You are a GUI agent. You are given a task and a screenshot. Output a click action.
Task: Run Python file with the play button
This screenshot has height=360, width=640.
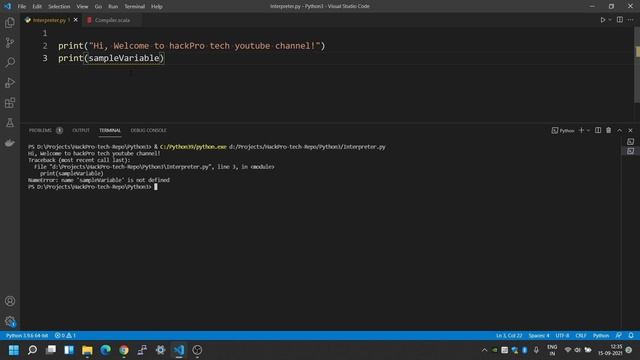point(602,20)
